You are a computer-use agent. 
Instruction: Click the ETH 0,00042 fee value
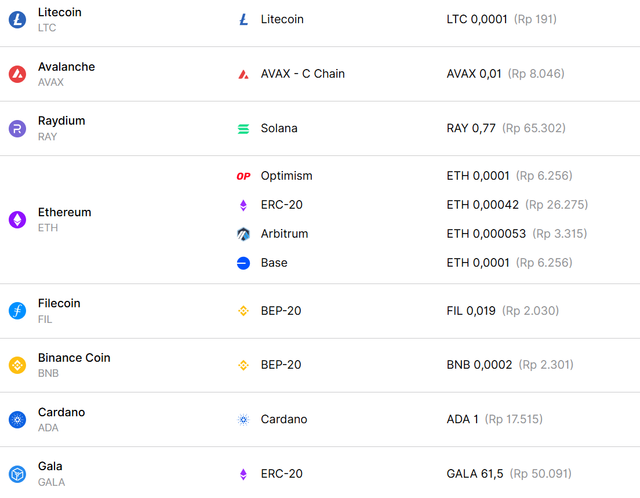483,205
